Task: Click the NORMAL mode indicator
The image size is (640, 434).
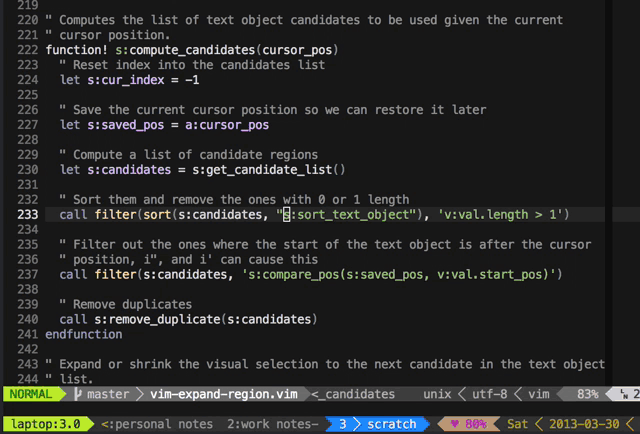Action: click(29, 394)
